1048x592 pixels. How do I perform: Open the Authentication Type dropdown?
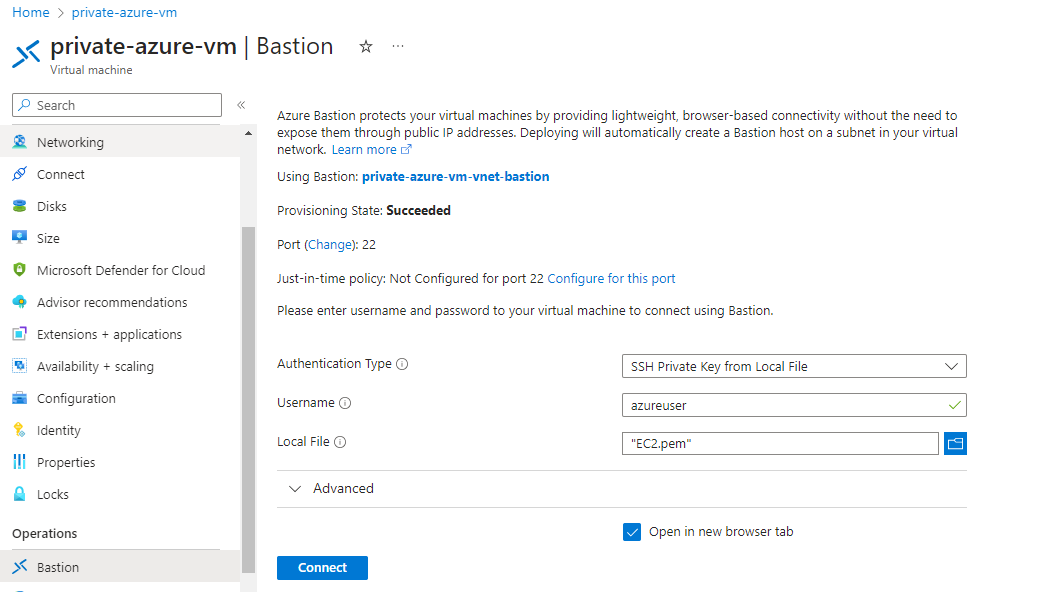[794, 367]
